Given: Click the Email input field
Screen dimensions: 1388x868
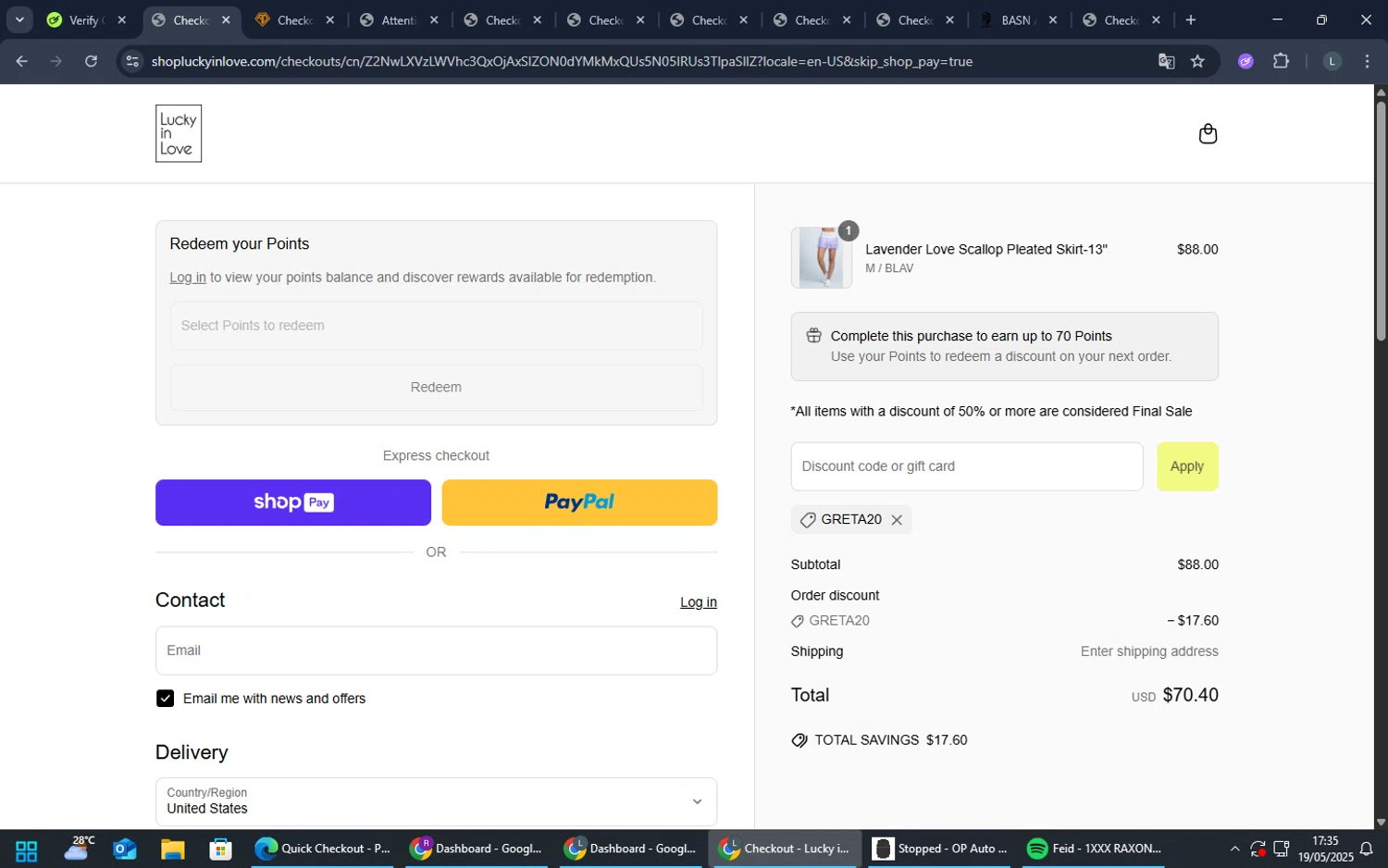Looking at the screenshot, I should (436, 651).
